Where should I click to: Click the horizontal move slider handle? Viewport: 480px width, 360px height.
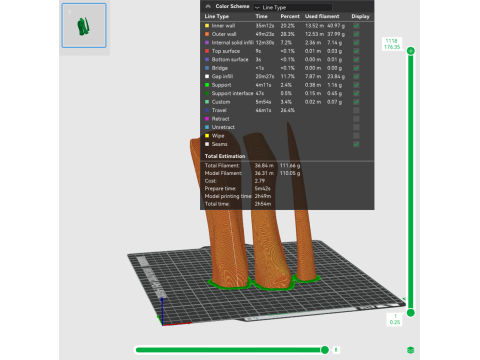(x=325, y=350)
